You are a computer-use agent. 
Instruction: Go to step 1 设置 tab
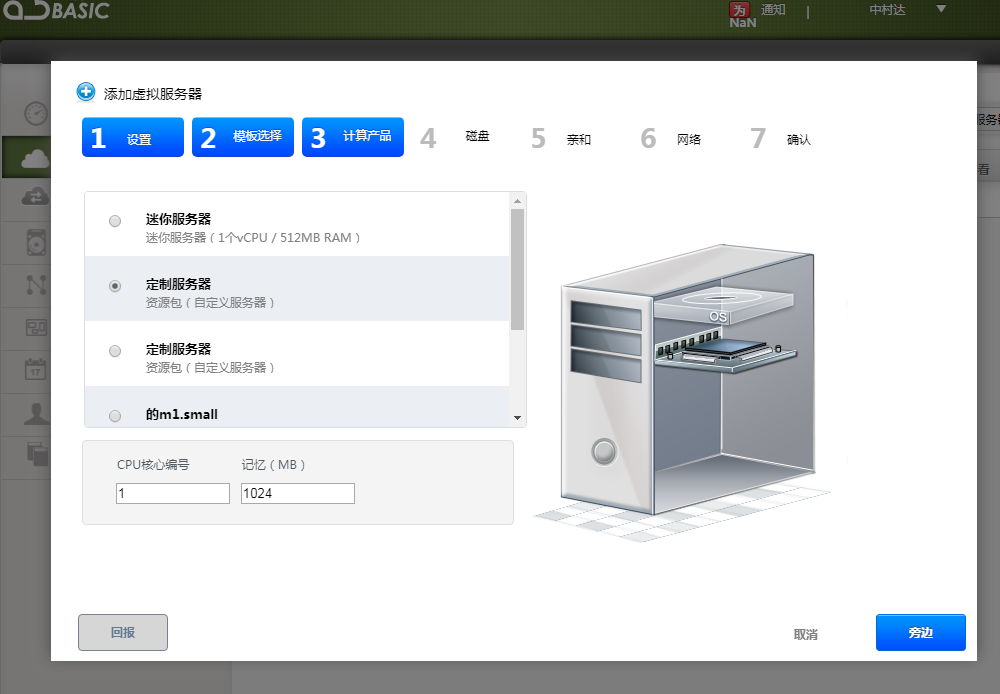click(x=133, y=138)
